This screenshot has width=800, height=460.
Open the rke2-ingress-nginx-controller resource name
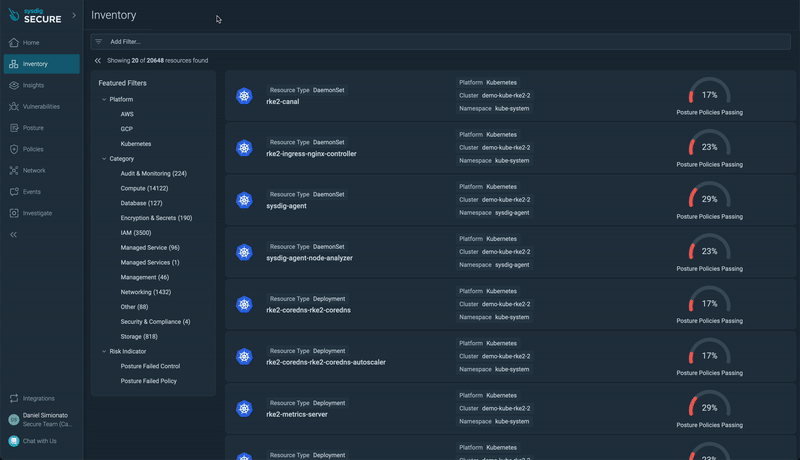coord(311,154)
